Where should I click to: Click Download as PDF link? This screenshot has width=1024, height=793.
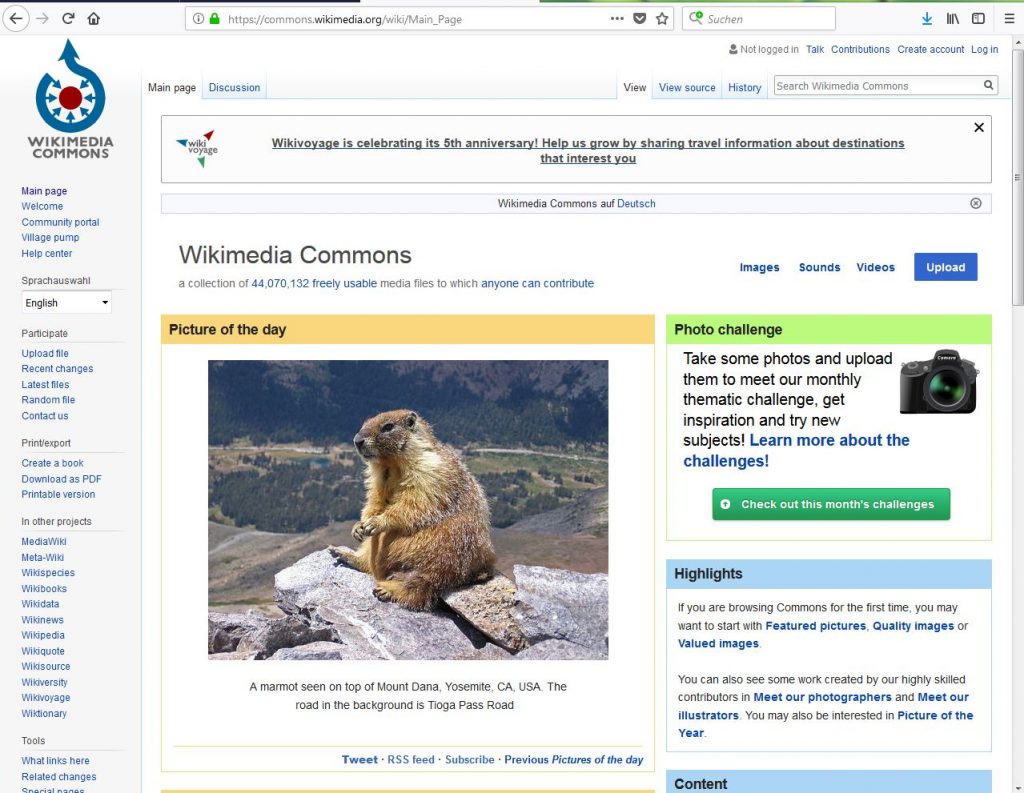click(x=61, y=479)
